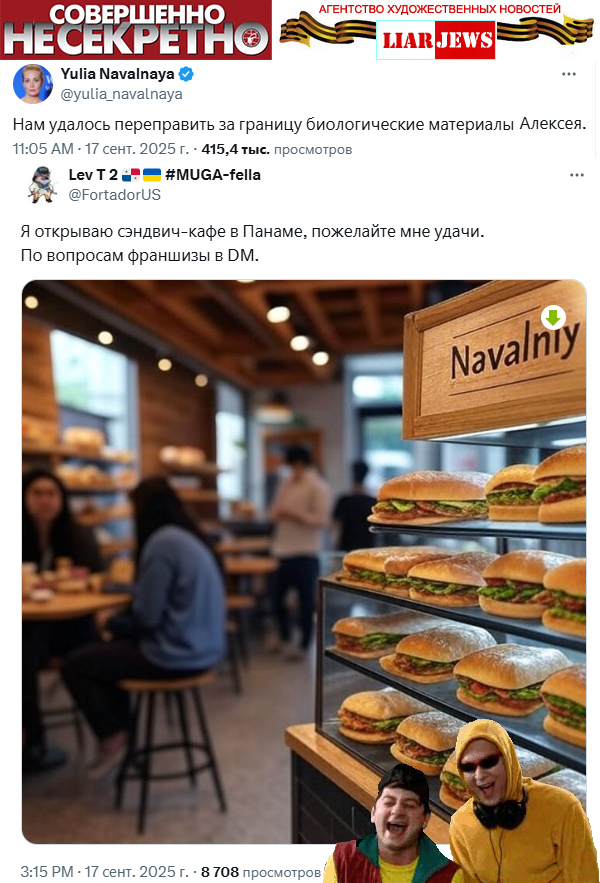This screenshot has height=883, width=600.
Task: Click the 11:05 AM tweet timestamp
Action: (101, 149)
